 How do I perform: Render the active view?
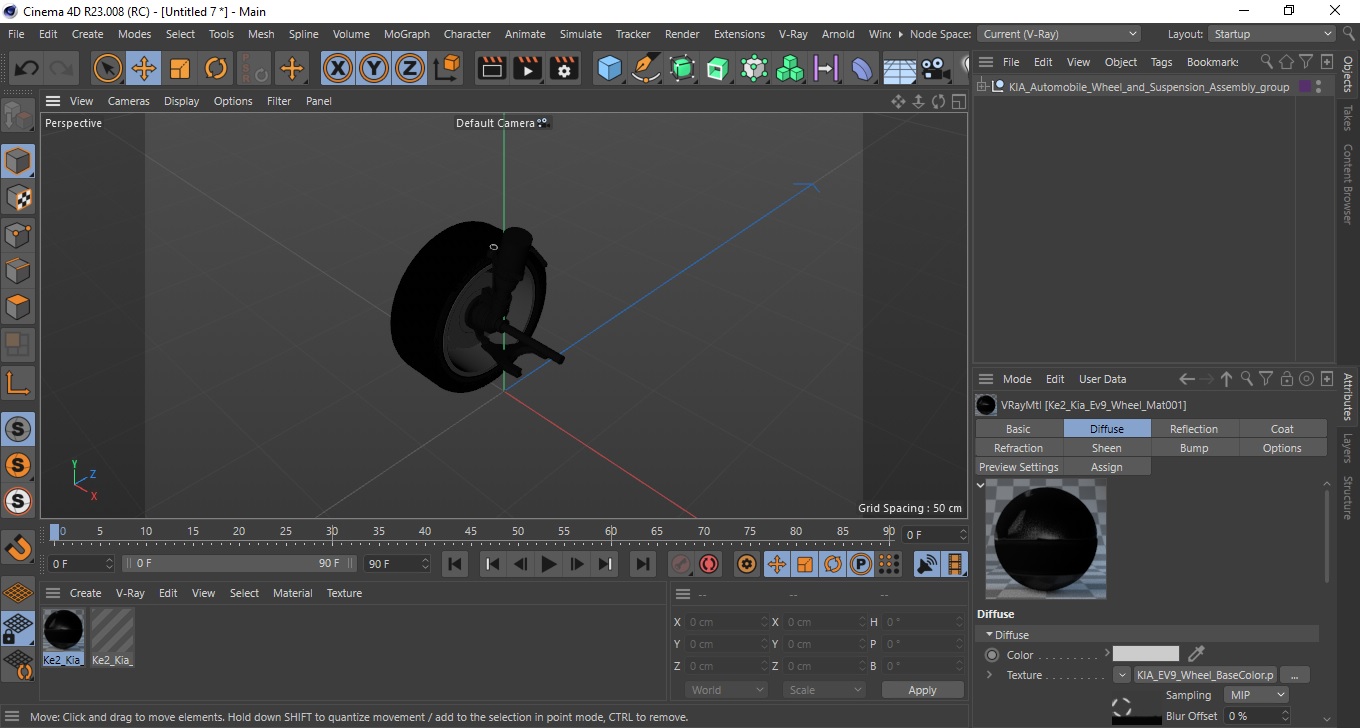[x=492, y=69]
